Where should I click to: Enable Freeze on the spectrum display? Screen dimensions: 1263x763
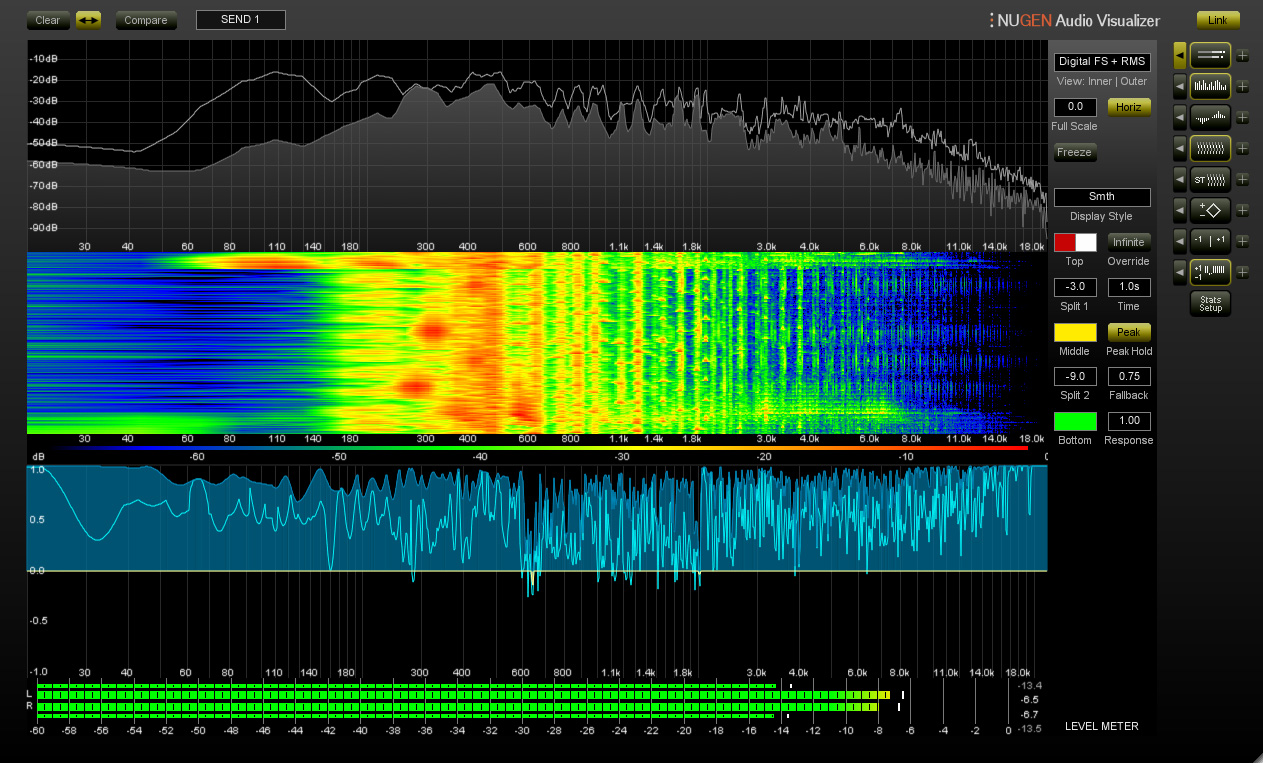pos(1074,152)
